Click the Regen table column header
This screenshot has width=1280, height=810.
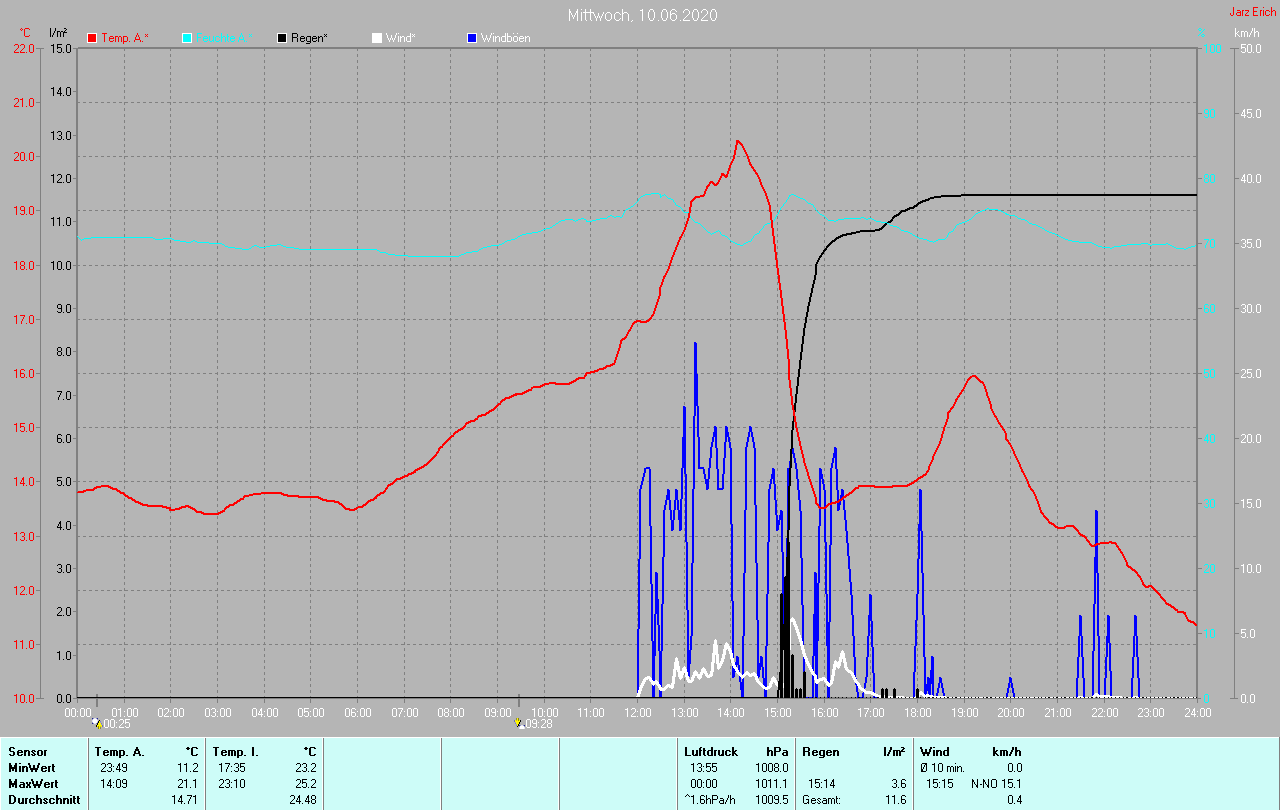coord(821,752)
